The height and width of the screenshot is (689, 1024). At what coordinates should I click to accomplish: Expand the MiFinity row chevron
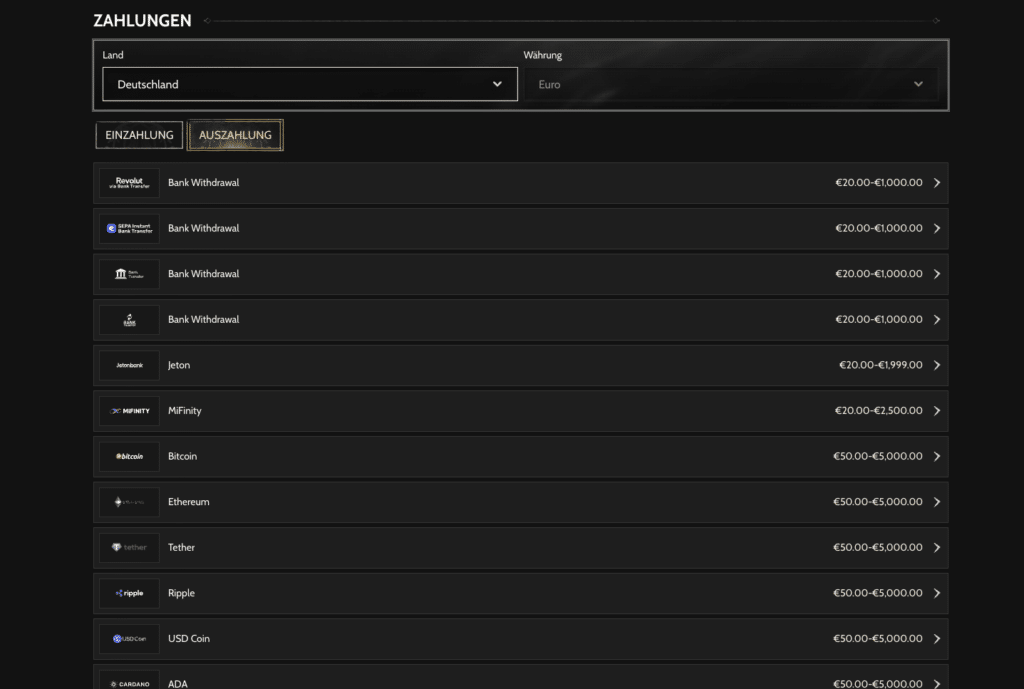coord(936,411)
